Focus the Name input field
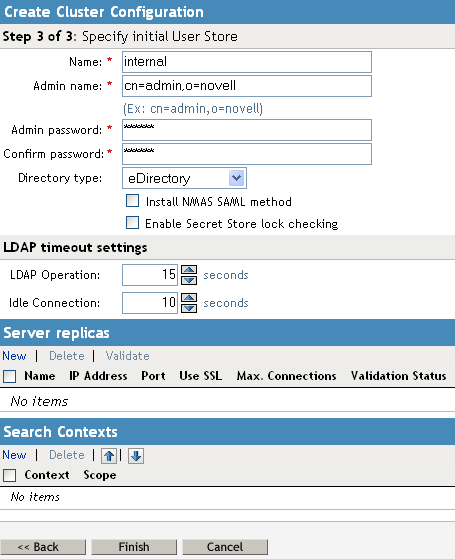This screenshot has width=455, height=559. tap(247, 62)
